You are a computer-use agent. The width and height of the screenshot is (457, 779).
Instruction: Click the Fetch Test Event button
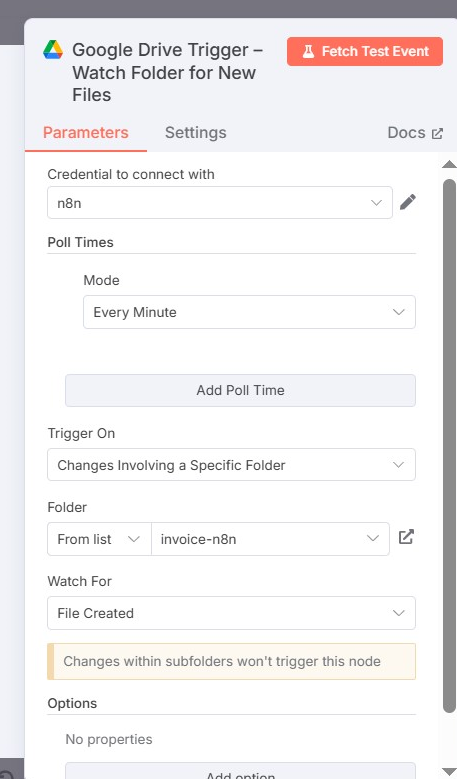(365, 52)
